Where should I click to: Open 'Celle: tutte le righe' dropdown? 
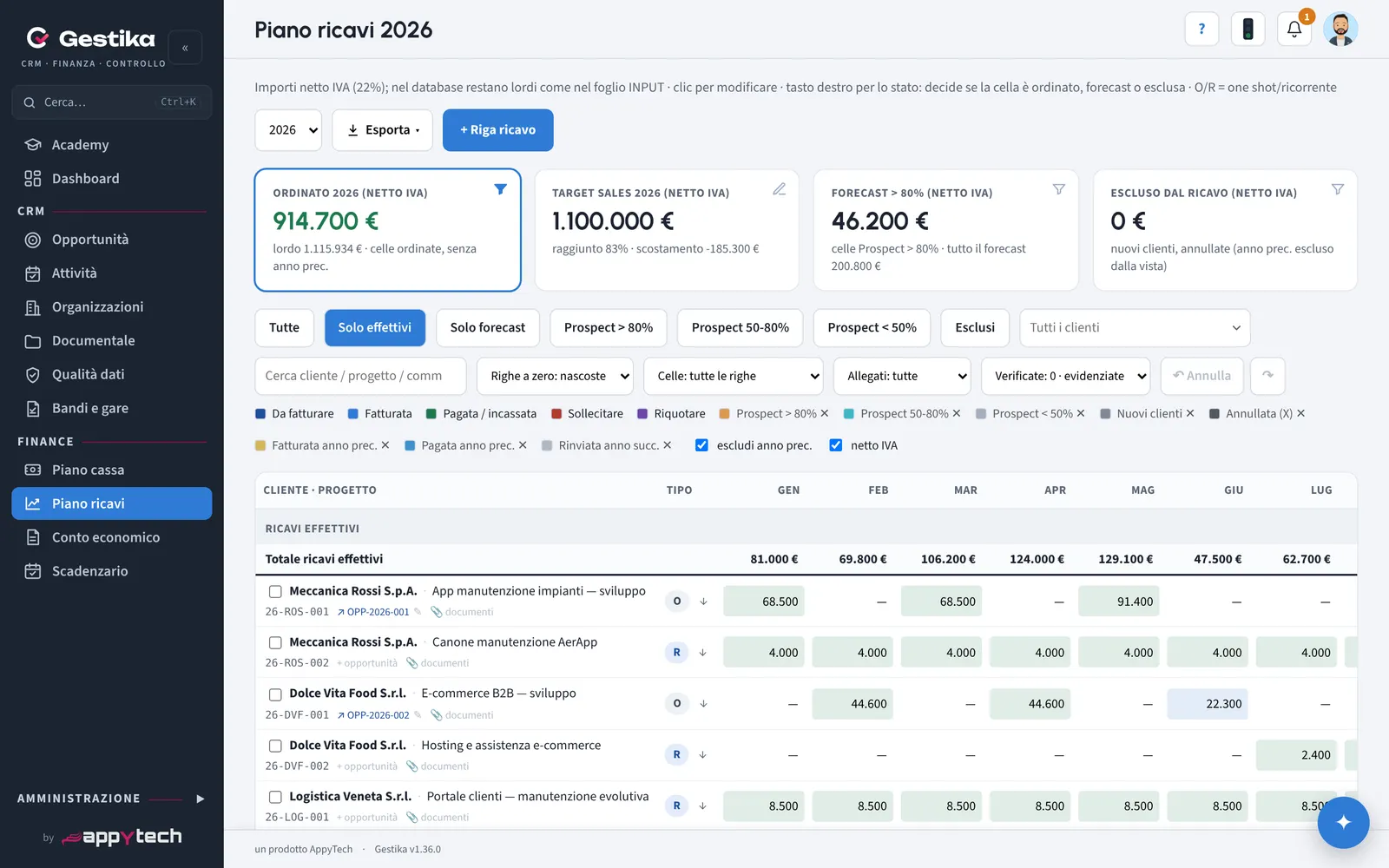734,376
